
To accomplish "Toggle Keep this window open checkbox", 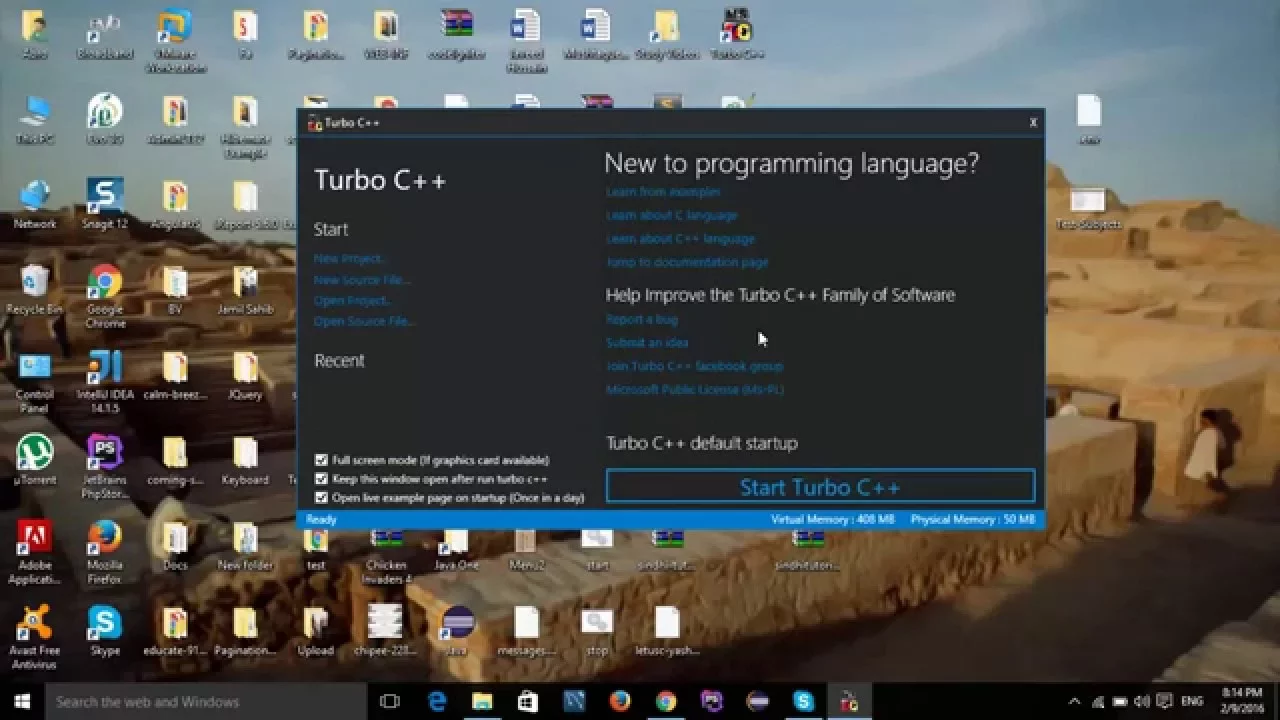I will 321,479.
